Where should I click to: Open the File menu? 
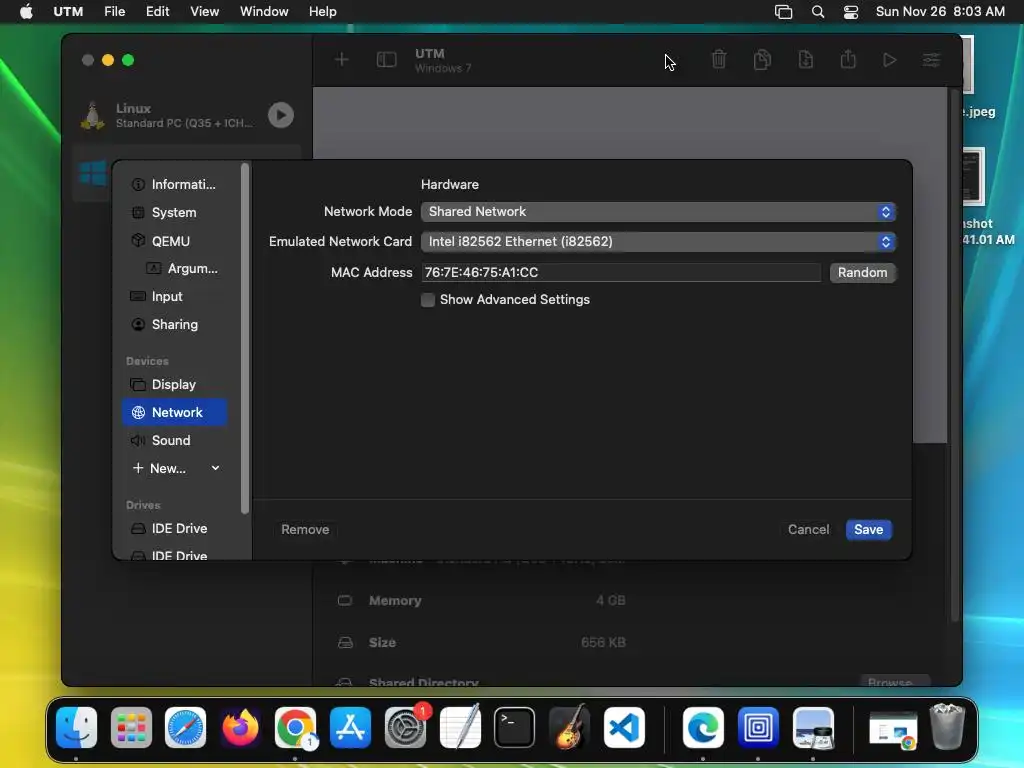pos(115,12)
